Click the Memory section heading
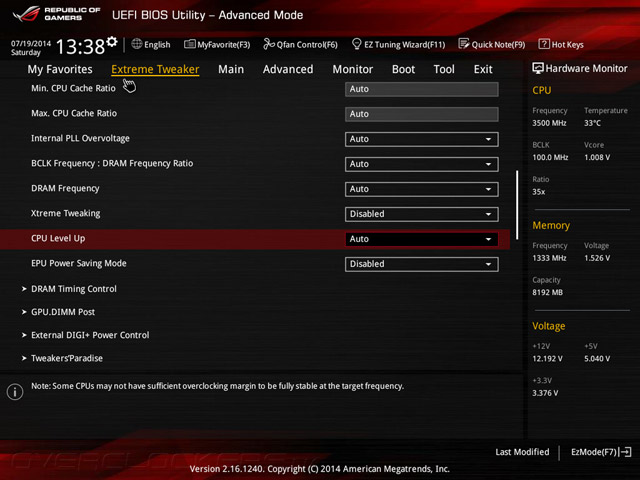640x480 pixels. coord(551,225)
